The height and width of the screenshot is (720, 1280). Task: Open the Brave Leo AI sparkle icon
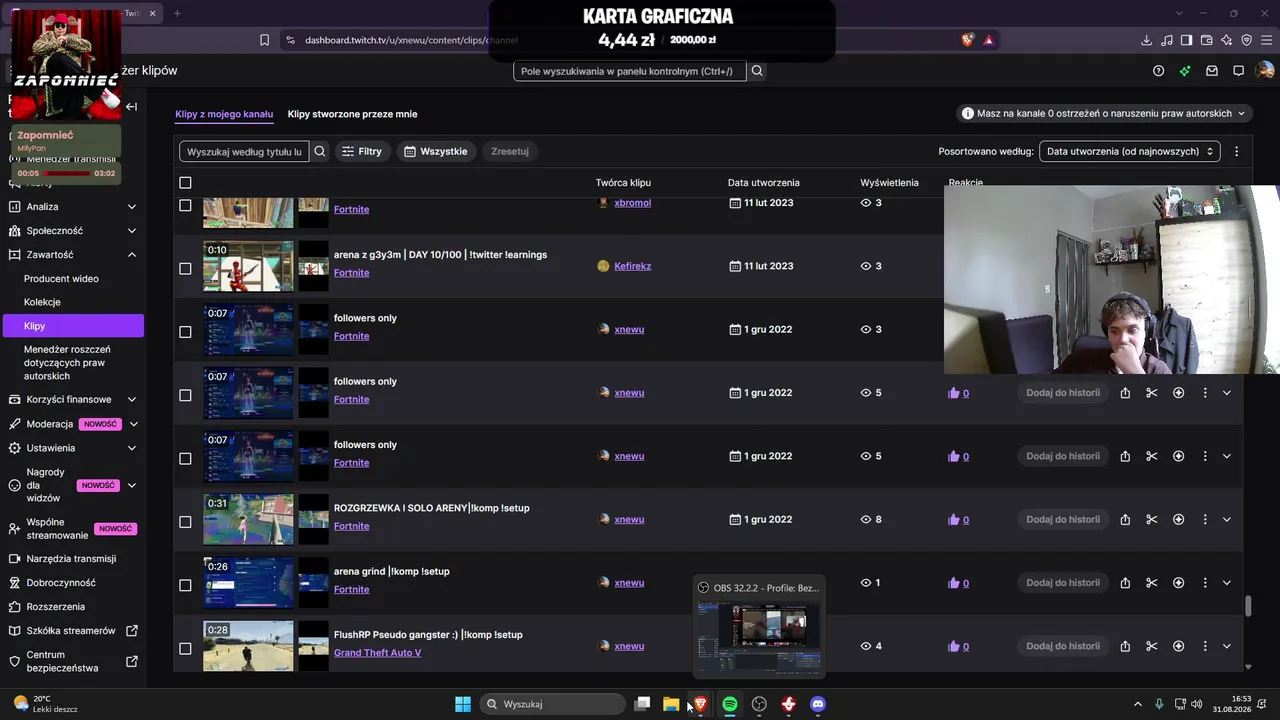1226,40
